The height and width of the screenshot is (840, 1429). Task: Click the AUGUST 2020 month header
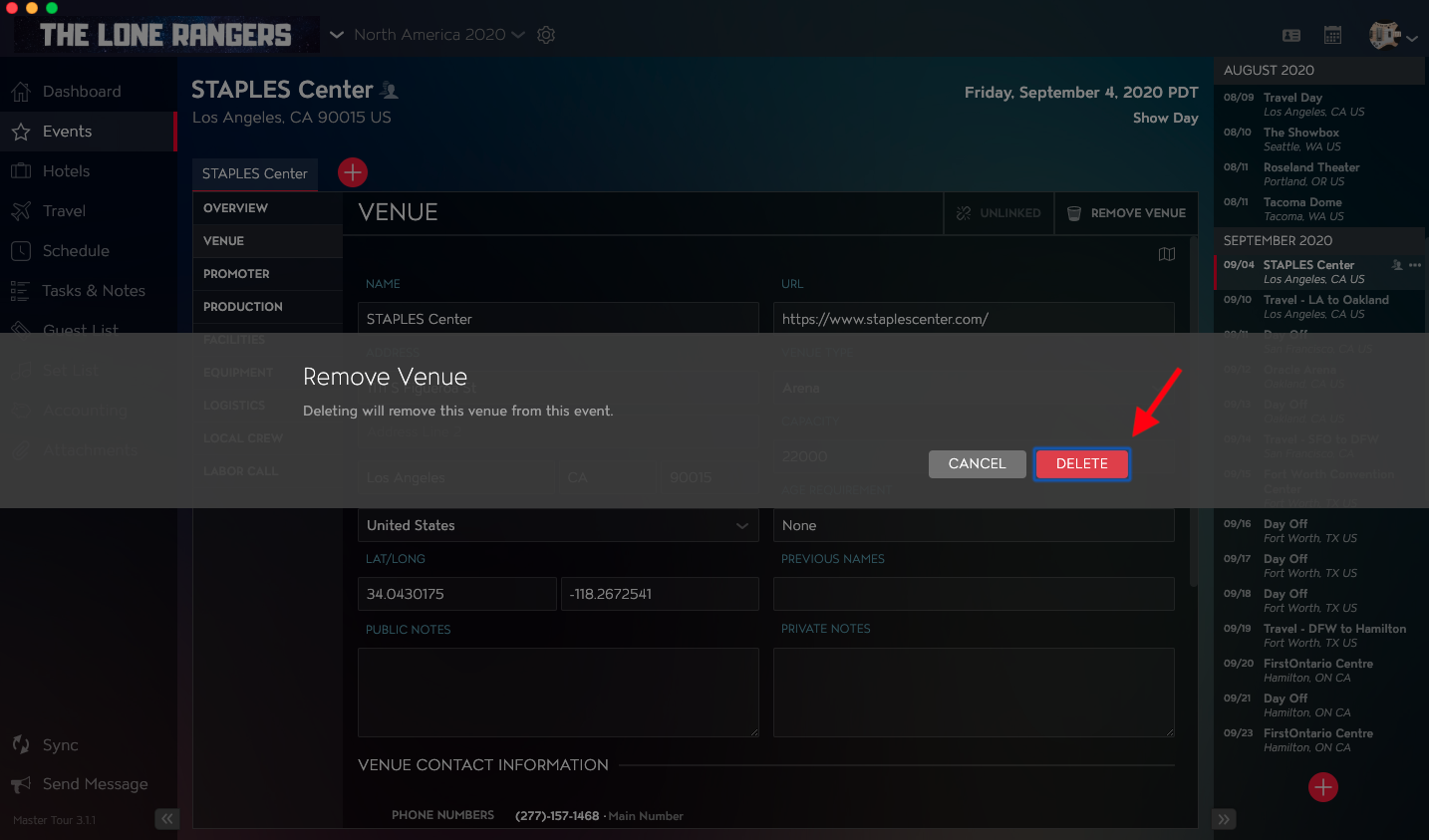tap(1319, 71)
